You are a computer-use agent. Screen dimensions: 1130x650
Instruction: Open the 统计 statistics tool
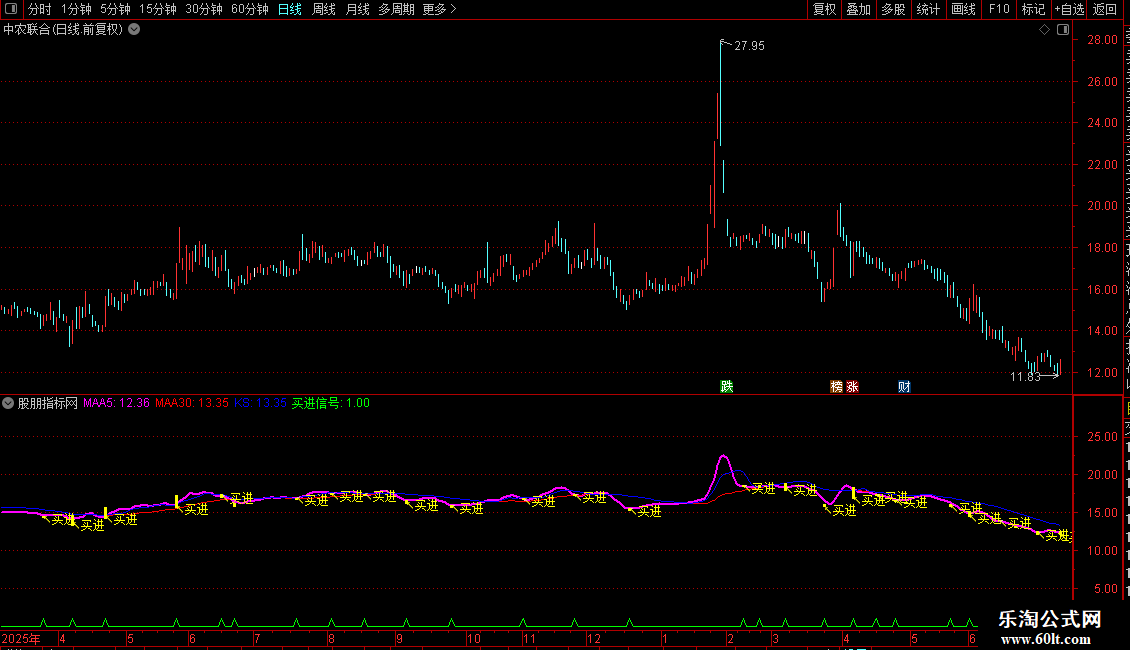[x=927, y=9]
